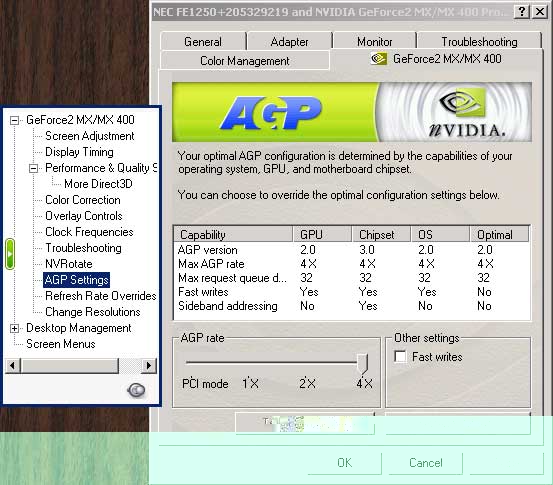The height and width of the screenshot is (485, 553).
Task: Open Refresh Rate Overrides in the tree
Action: coord(101,296)
